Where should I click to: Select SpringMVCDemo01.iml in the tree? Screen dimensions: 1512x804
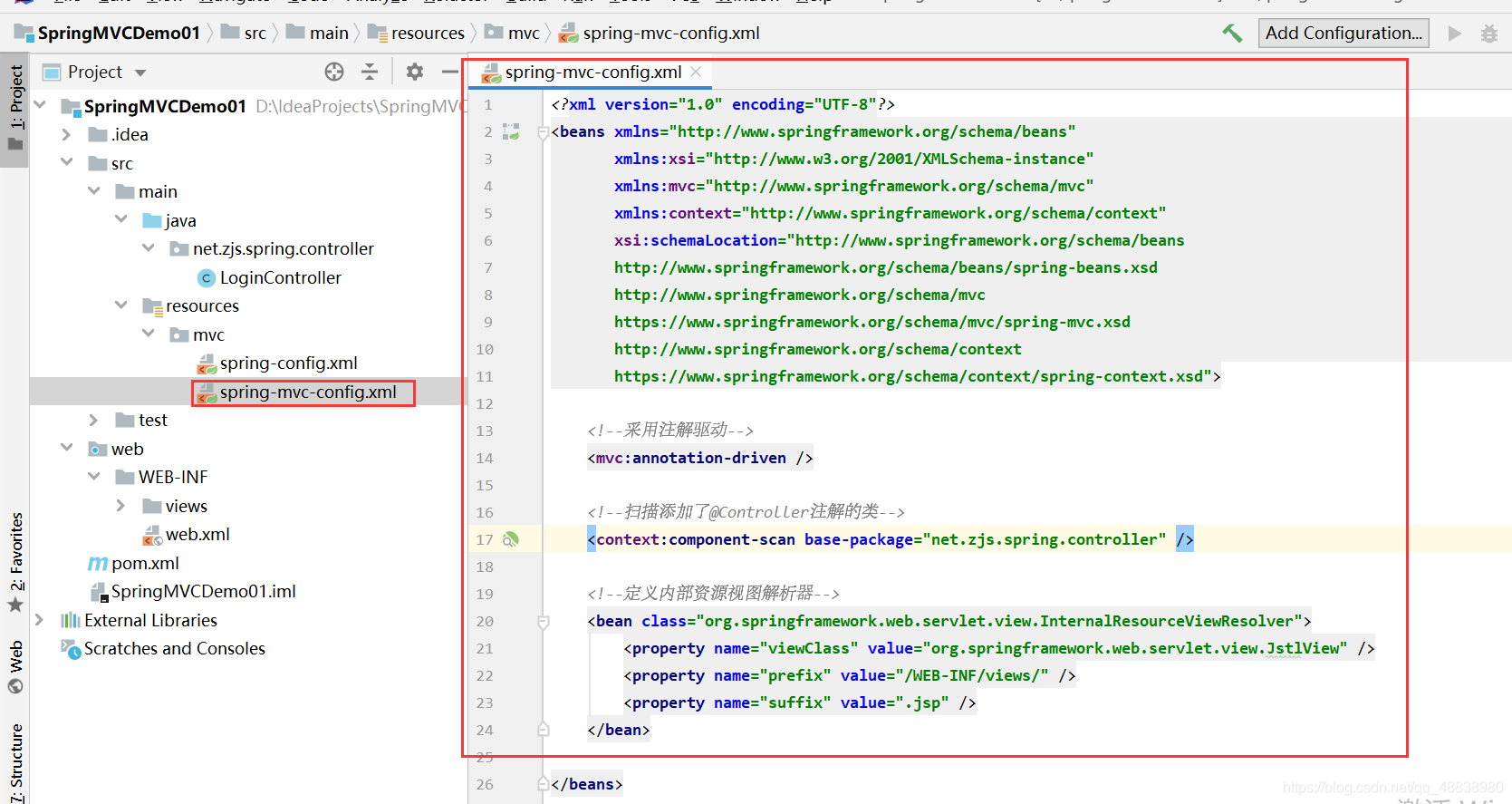204,592
